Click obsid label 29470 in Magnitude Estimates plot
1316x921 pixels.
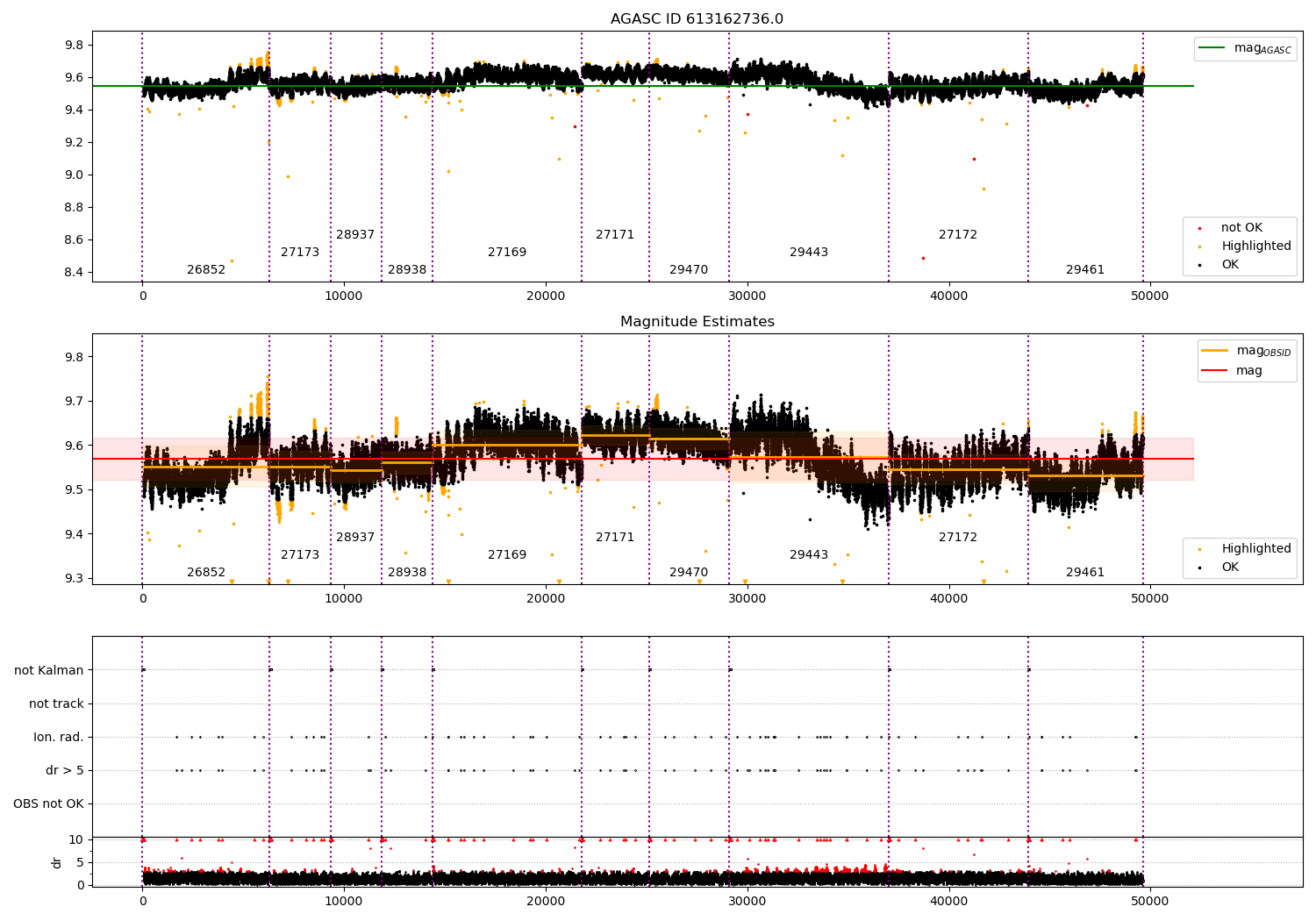[x=689, y=573]
